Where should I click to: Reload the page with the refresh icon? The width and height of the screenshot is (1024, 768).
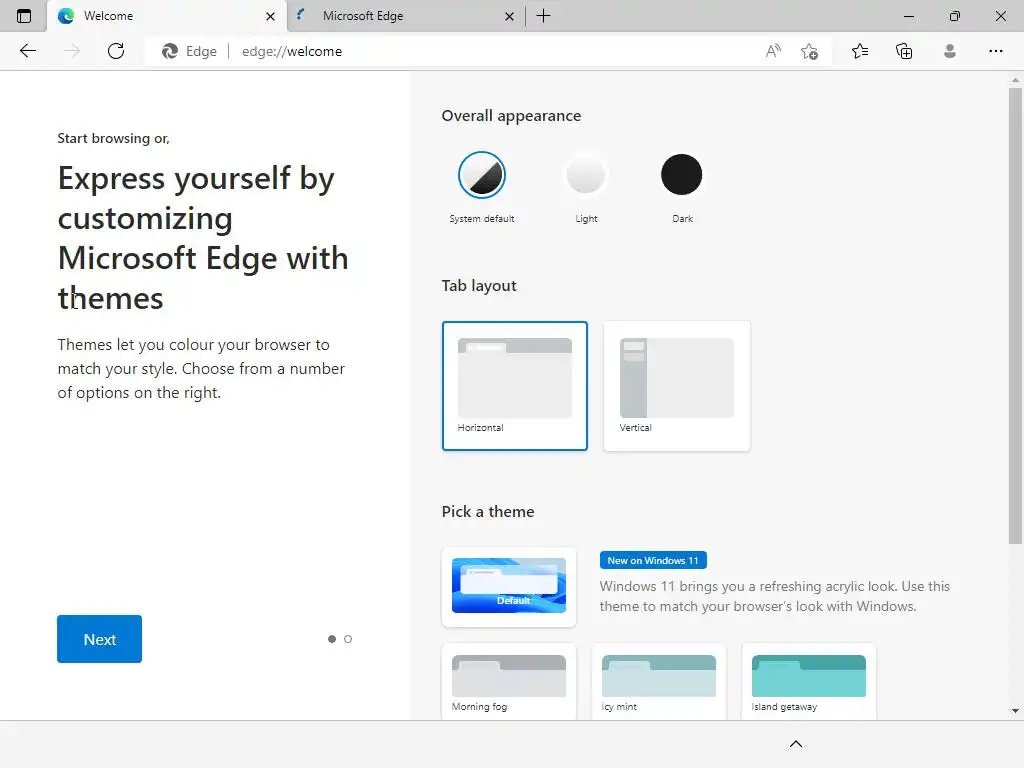point(116,51)
